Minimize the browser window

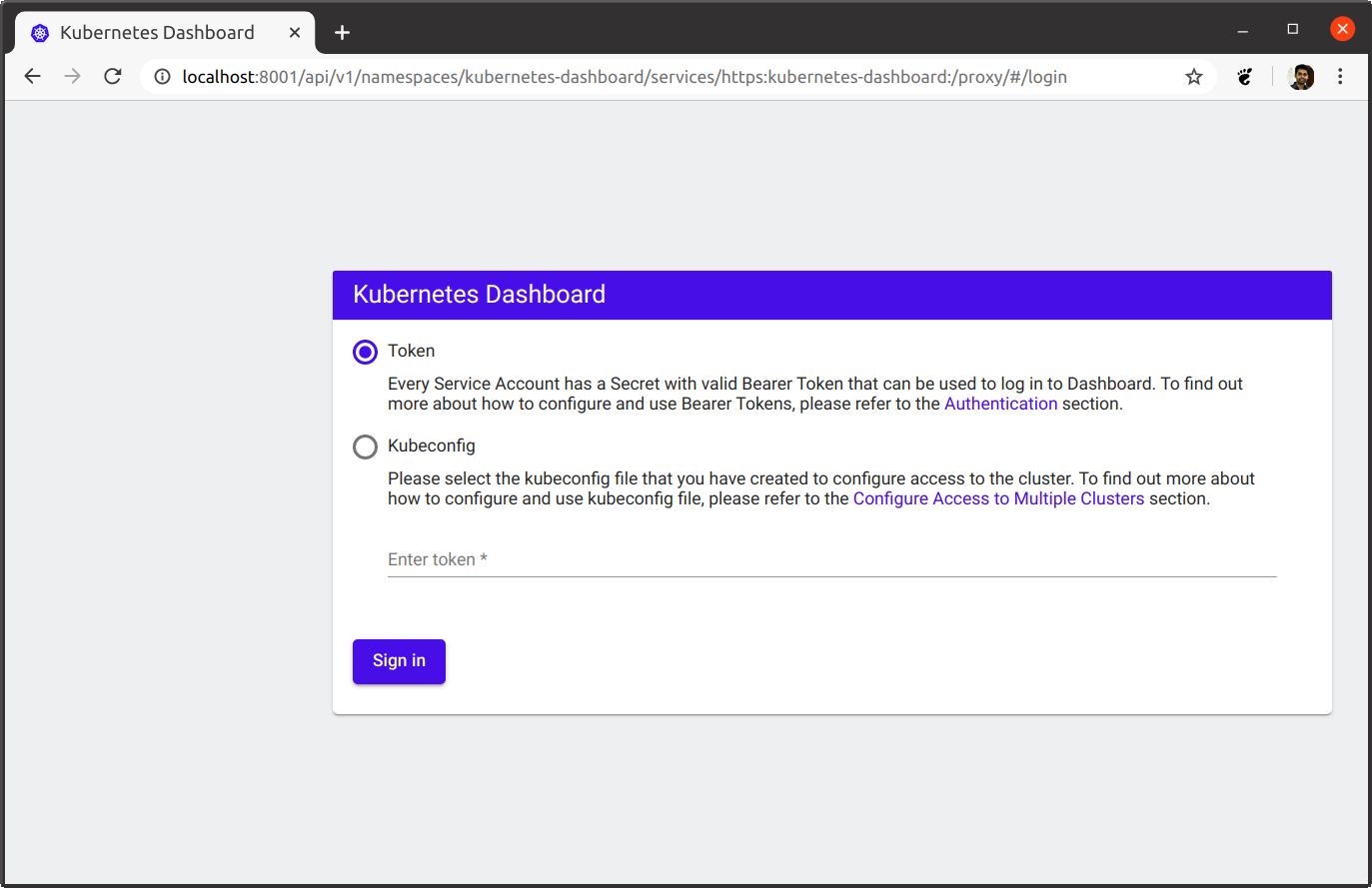[1243, 30]
